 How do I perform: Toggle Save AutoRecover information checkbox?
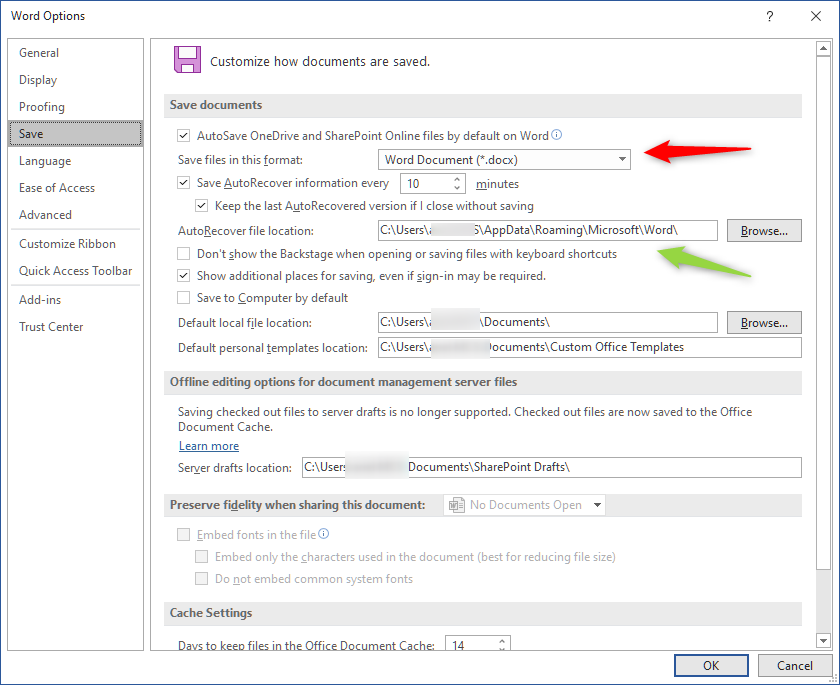[183, 183]
